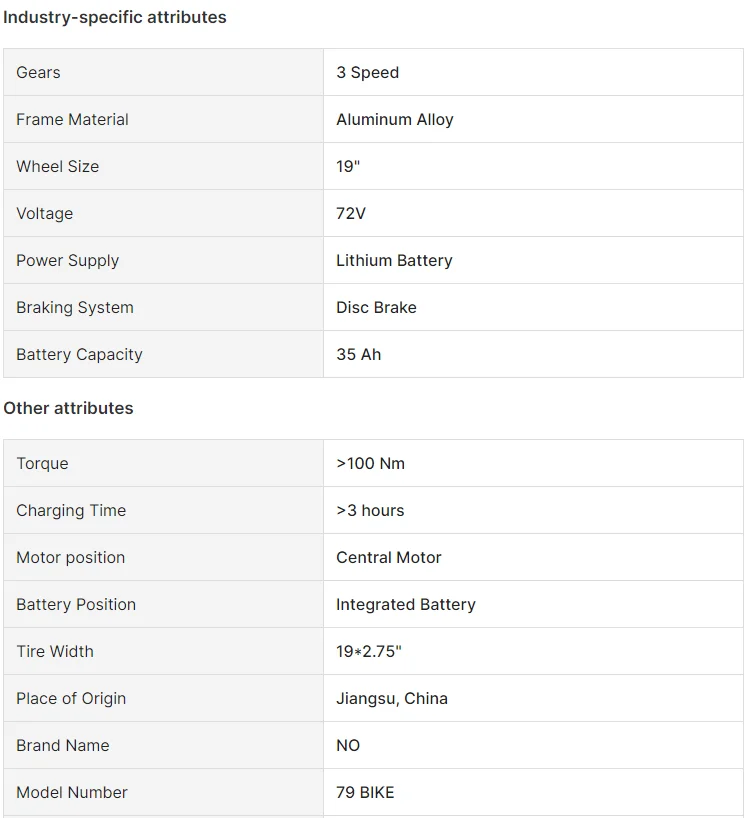Click the "35 Ah" capacity value
Image resolution: width=746 pixels, height=818 pixels.
pos(358,355)
